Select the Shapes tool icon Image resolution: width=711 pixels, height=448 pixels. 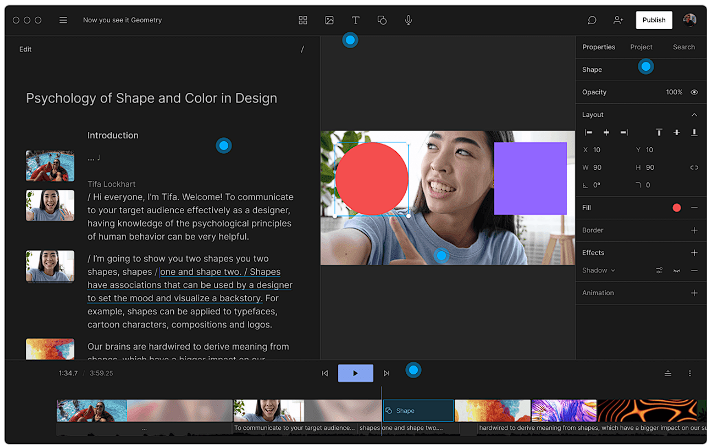pos(382,20)
